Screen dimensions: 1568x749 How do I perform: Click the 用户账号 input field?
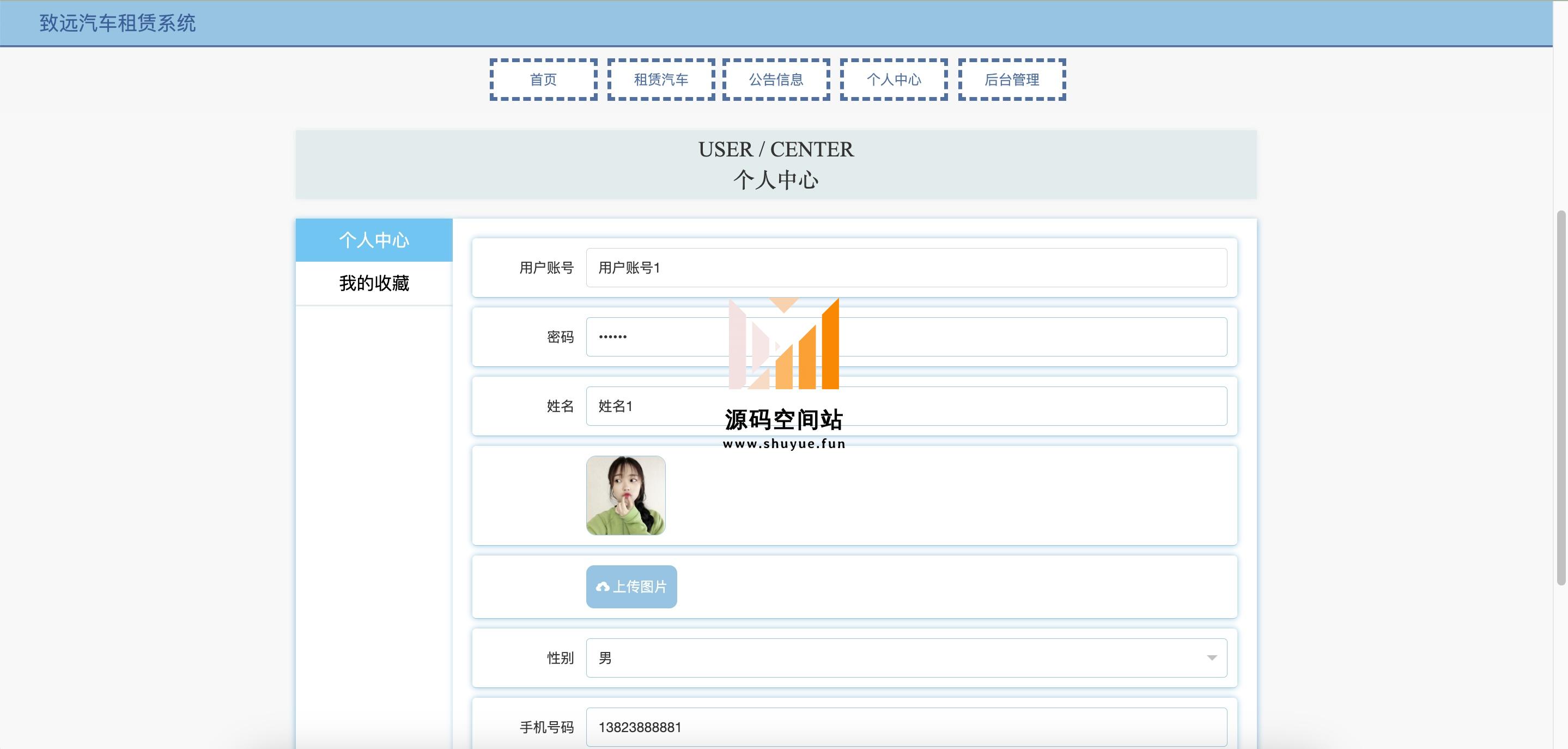pos(907,267)
